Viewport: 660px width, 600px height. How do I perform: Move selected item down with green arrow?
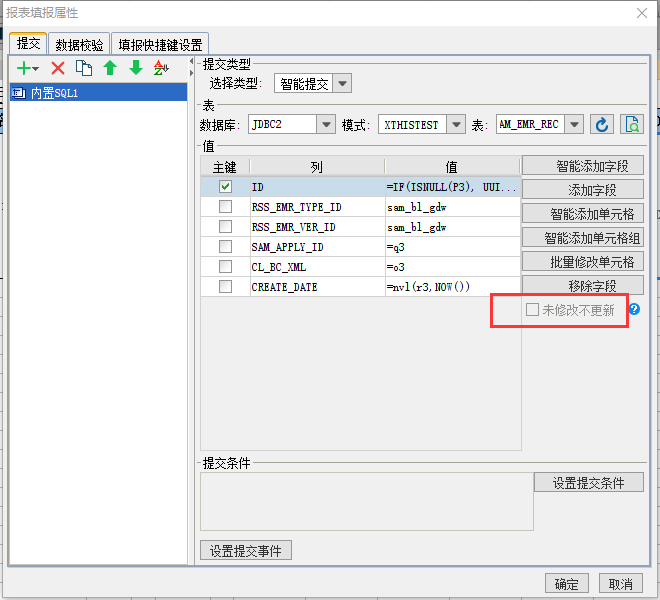(x=136, y=68)
